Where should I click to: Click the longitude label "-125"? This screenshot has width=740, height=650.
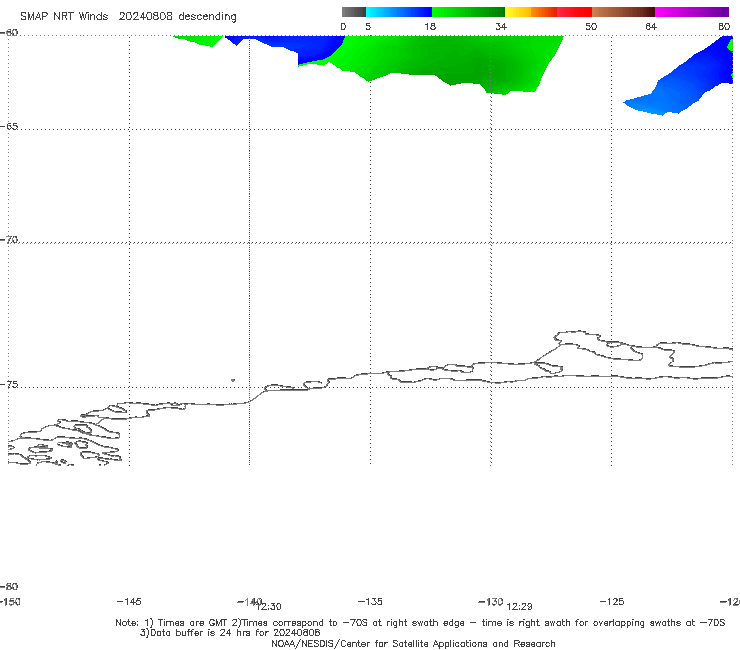coord(612,601)
